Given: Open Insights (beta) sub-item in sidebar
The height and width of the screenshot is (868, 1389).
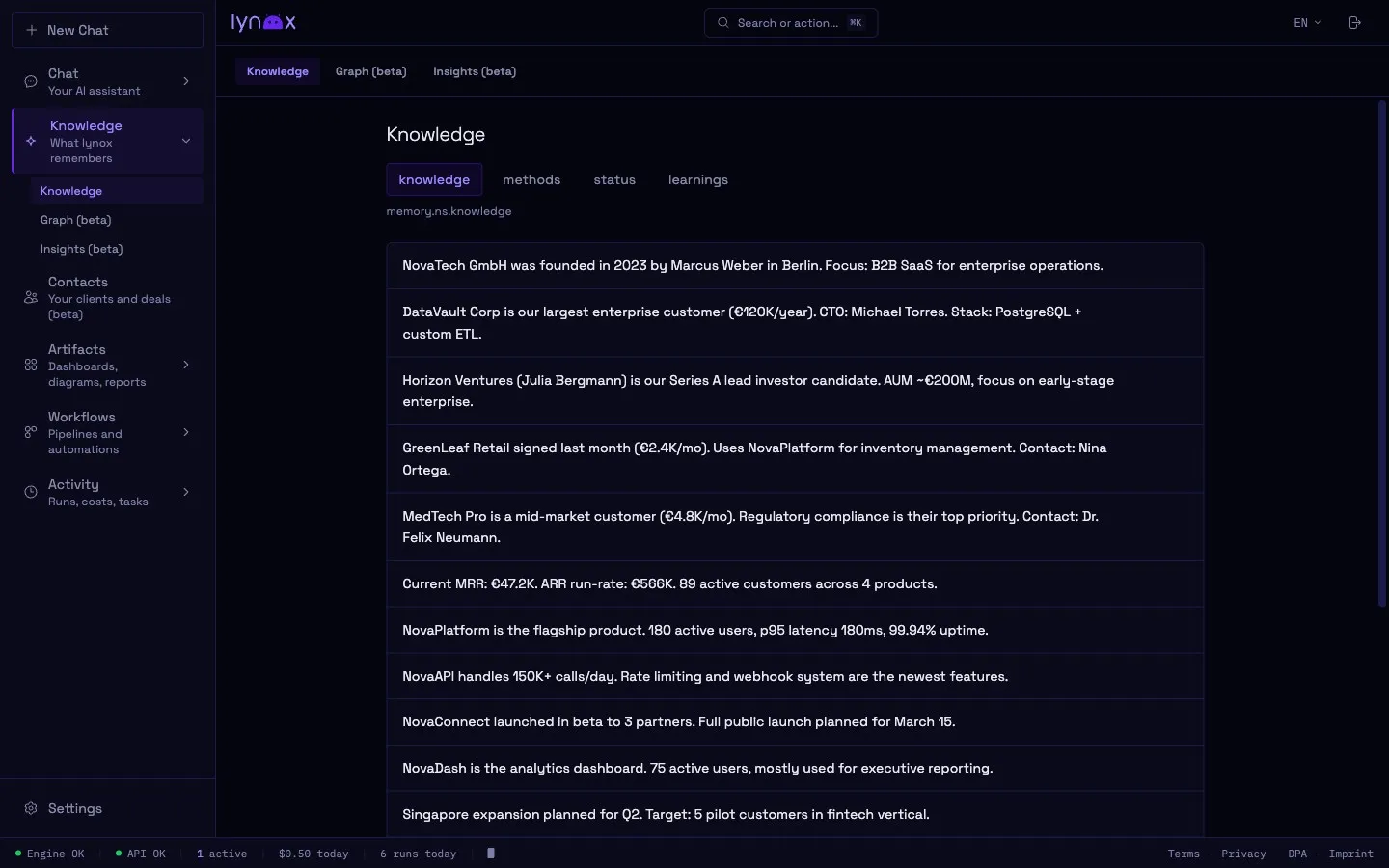Looking at the screenshot, I should coord(117,249).
